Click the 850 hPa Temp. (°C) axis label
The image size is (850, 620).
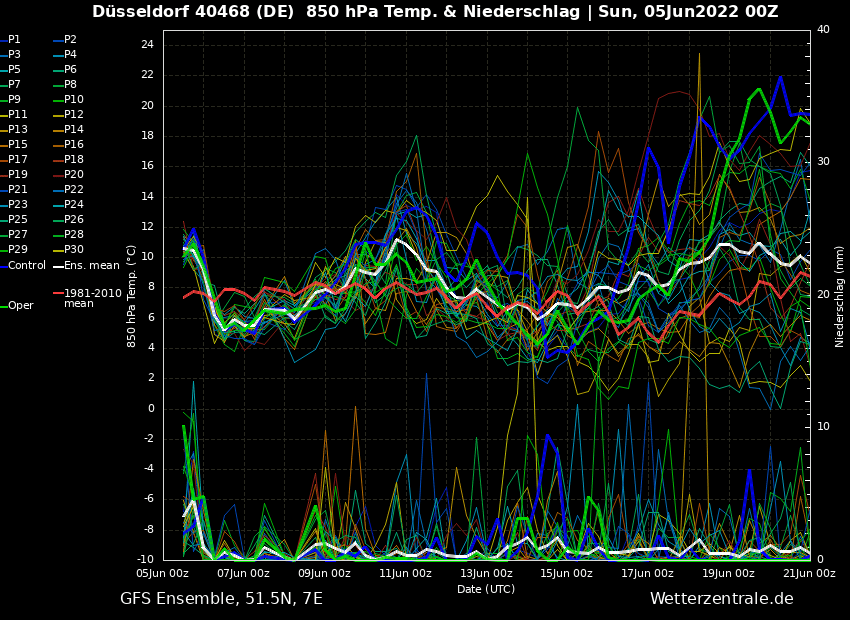pos(132,295)
